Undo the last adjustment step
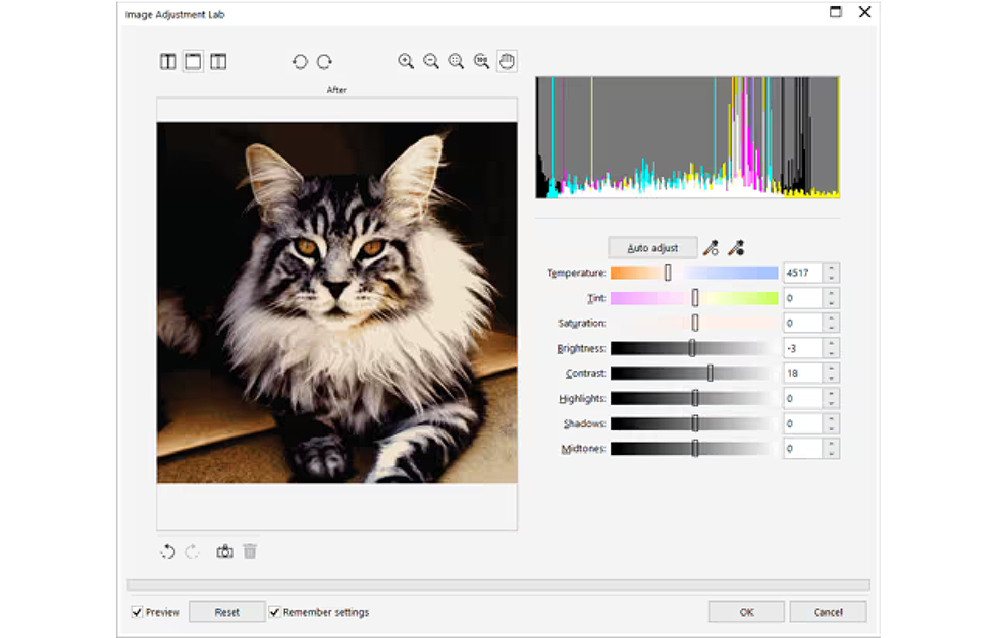Screen dimensions: 1000x638 pos(168,551)
